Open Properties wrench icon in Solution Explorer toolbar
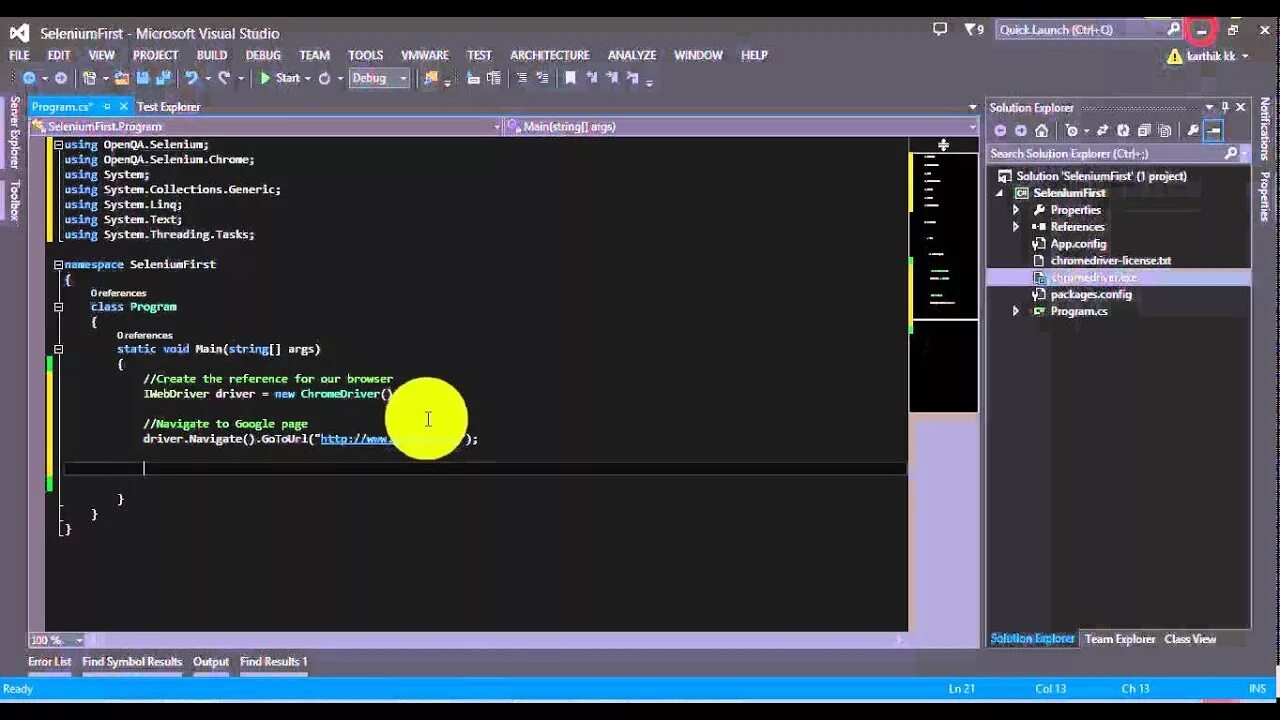Image resolution: width=1280 pixels, height=720 pixels. click(x=1193, y=131)
